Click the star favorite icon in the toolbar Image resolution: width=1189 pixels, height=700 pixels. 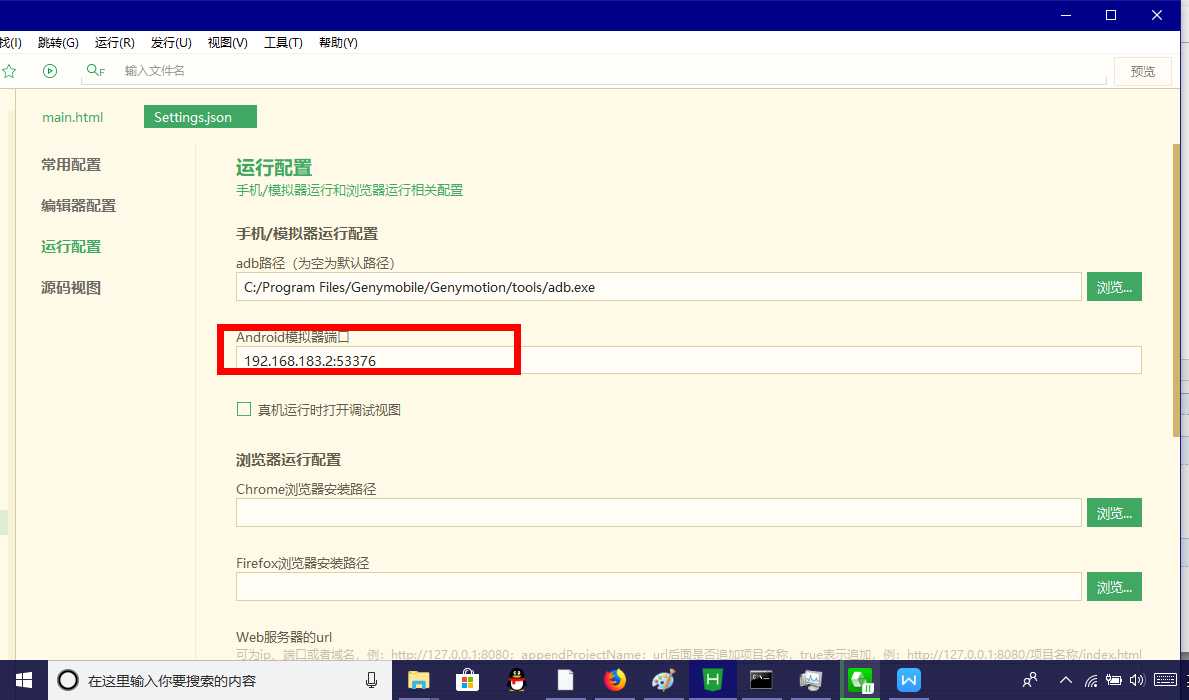pyautogui.click(x=11, y=71)
